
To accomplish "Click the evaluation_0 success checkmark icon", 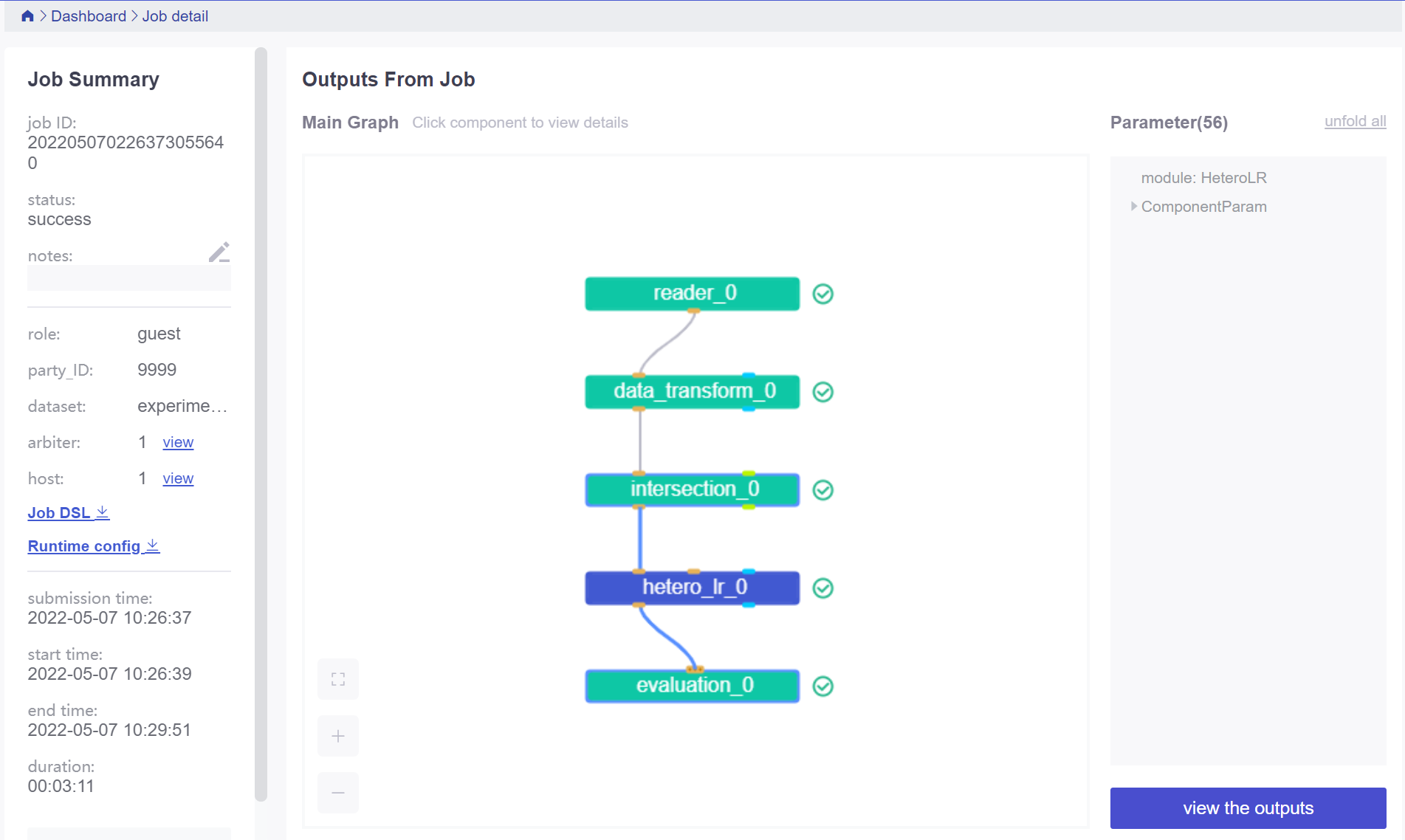I will pos(823,686).
